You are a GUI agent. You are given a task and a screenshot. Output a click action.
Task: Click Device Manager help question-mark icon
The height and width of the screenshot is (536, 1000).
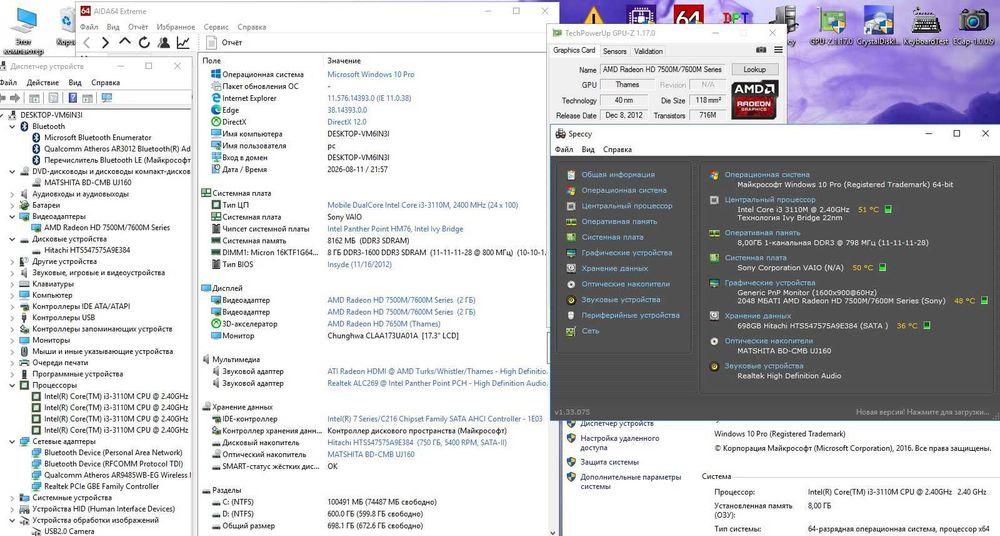tap(73, 98)
